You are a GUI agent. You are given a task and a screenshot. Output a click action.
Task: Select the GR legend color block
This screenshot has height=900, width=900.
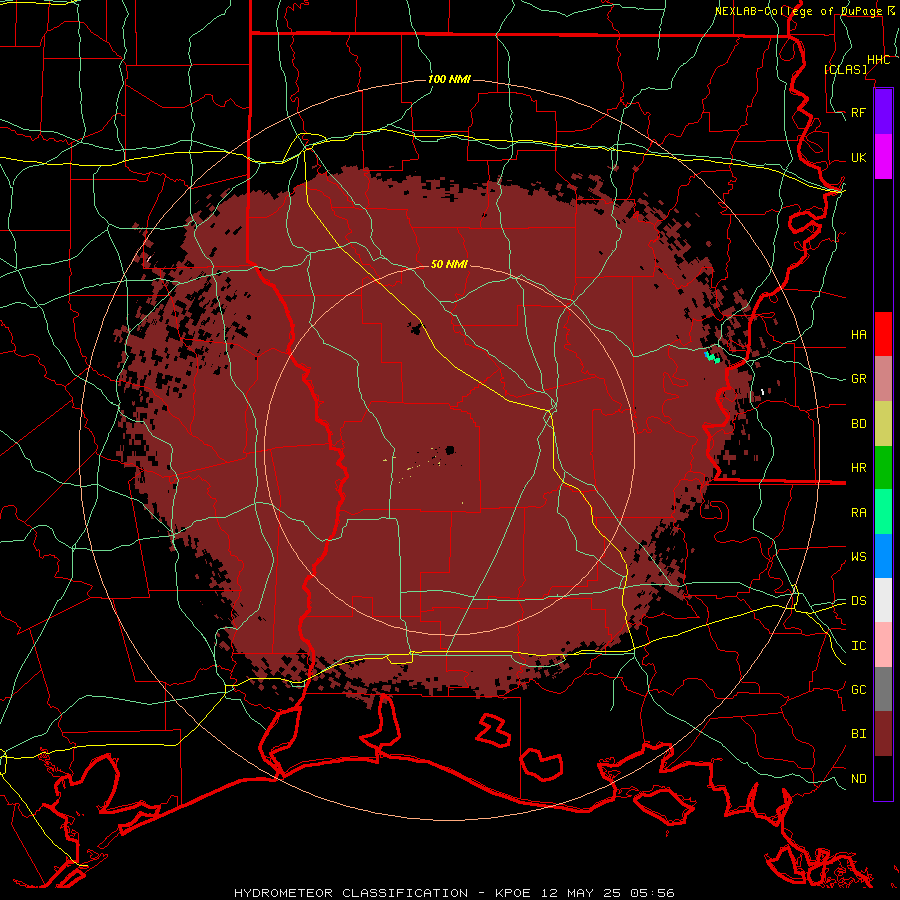883,378
